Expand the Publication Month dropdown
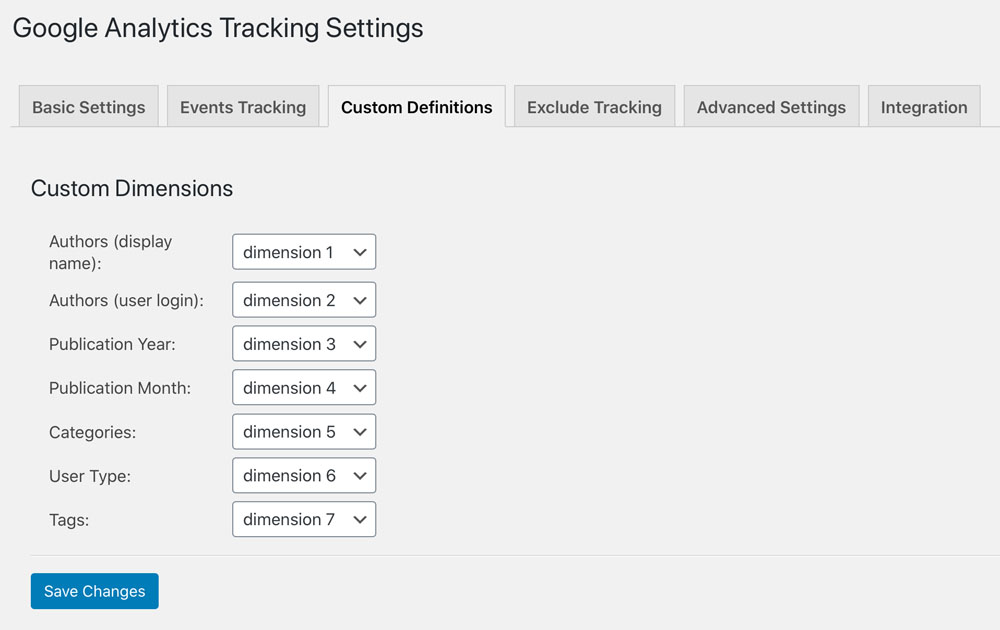1000x630 pixels. coord(304,388)
